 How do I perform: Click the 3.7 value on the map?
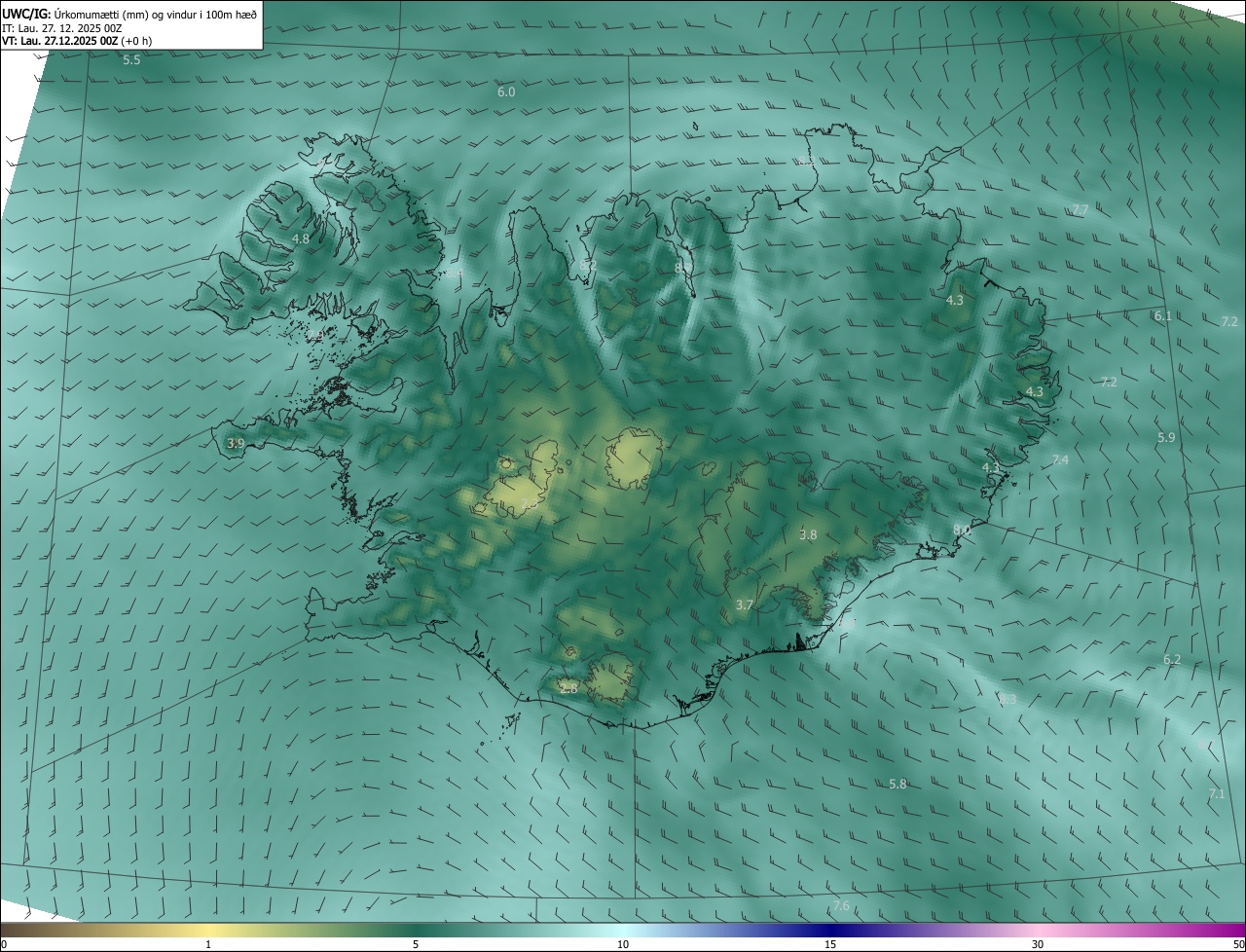(x=745, y=605)
